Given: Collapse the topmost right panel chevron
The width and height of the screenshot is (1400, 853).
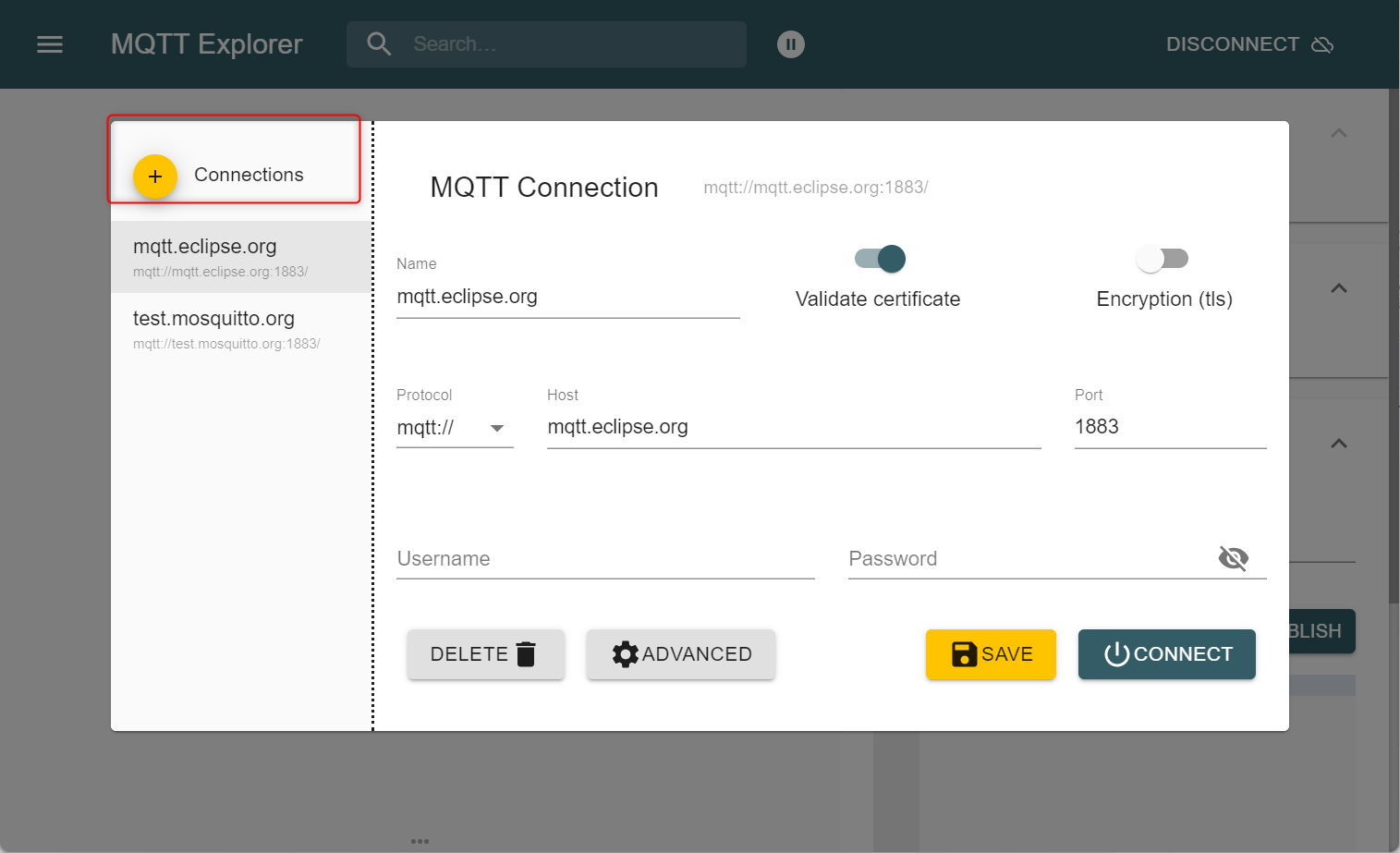Looking at the screenshot, I should 1338,133.
